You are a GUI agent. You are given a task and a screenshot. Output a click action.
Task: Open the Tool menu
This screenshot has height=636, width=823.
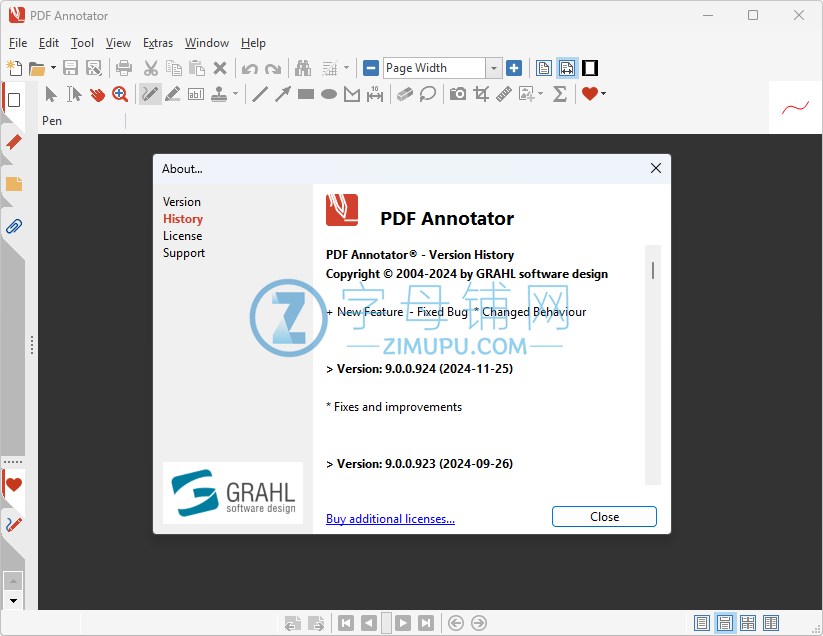point(82,43)
